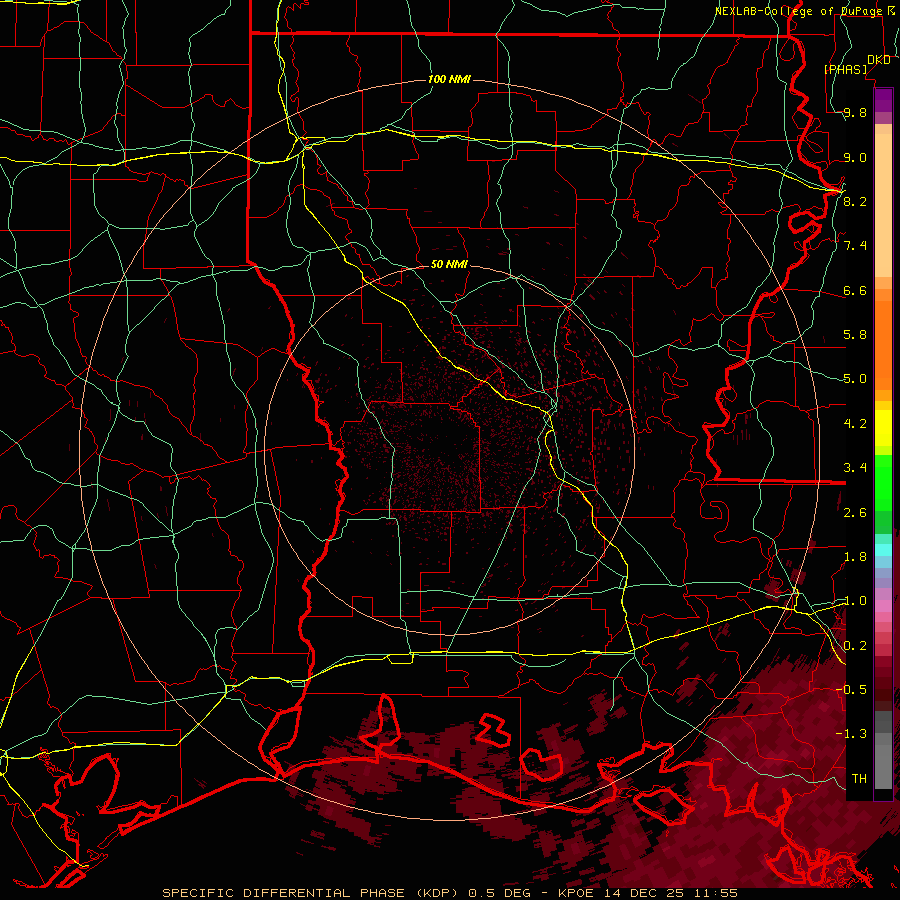Click the 6.6 legend value

pyautogui.click(x=855, y=291)
